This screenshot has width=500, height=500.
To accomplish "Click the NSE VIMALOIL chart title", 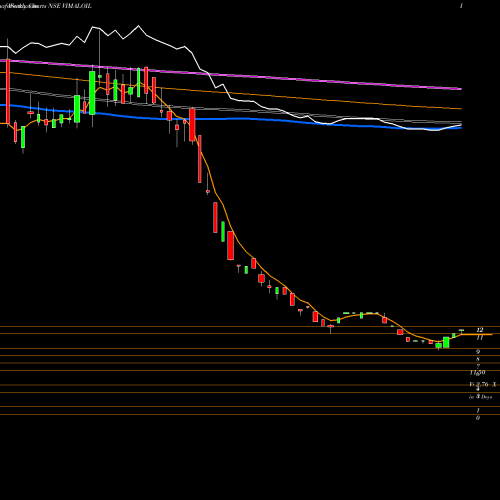I will 70,6.
